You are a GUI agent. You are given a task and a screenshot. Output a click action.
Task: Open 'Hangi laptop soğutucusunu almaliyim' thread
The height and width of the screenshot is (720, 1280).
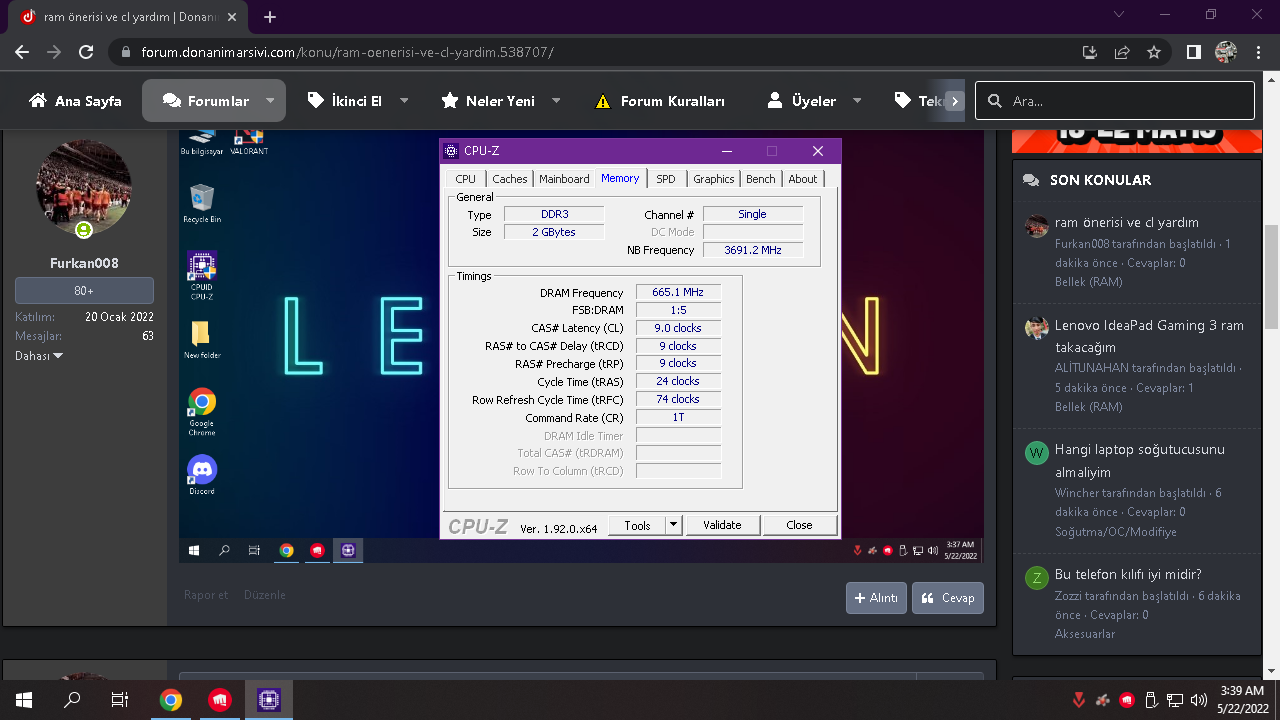point(1140,460)
